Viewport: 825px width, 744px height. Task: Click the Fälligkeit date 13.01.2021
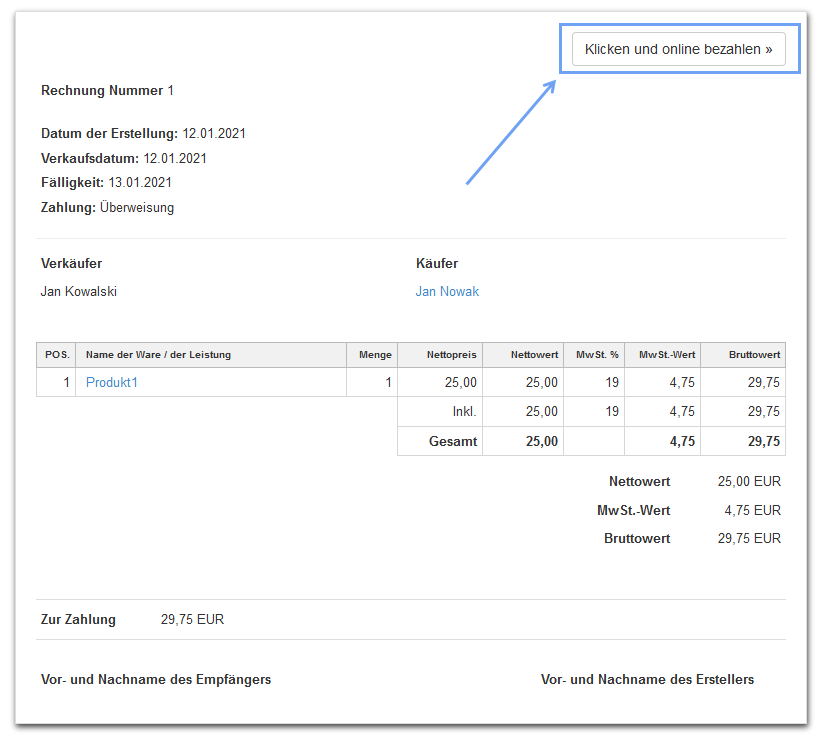[140, 183]
